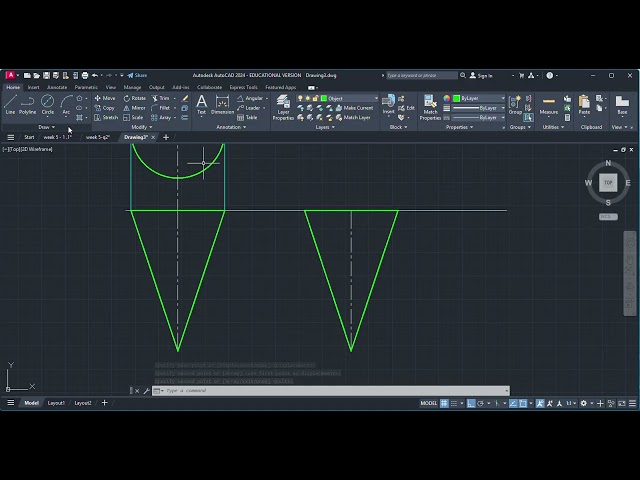Screen dimensions: 640x480
Task: Click the Group icon
Action: pyautogui.click(x=515, y=104)
